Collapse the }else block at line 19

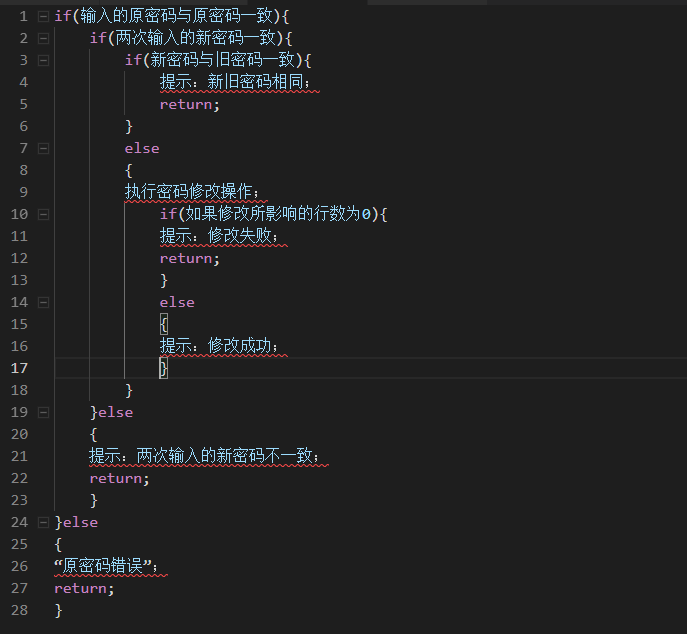43,412
